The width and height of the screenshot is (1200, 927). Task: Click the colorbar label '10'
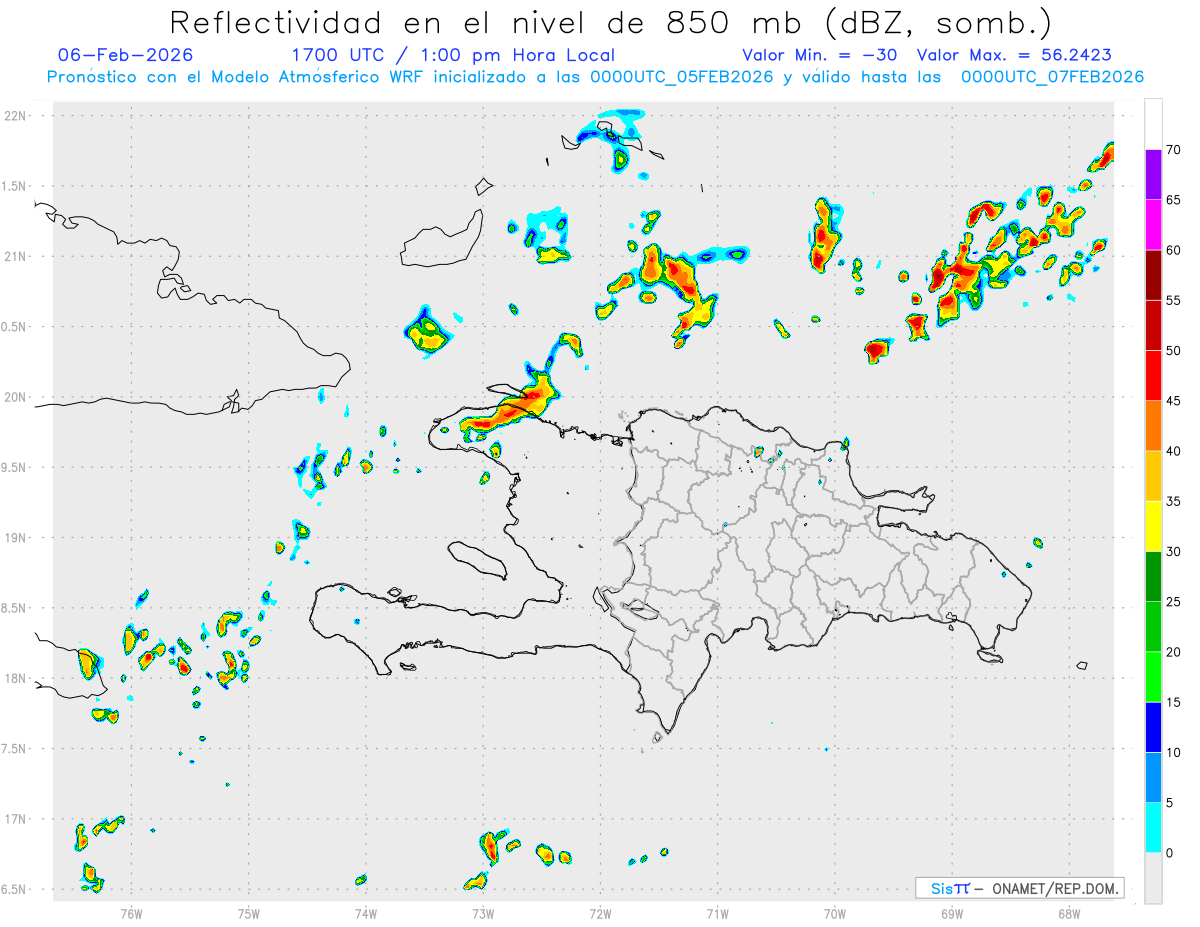point(1173,752)
